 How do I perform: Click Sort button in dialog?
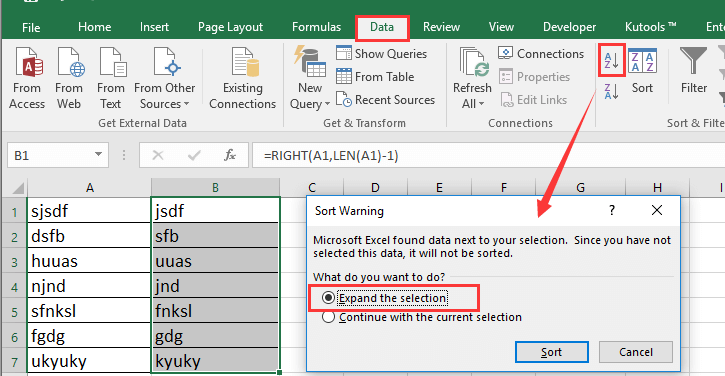pyautogui.click(x=551, y=352)
